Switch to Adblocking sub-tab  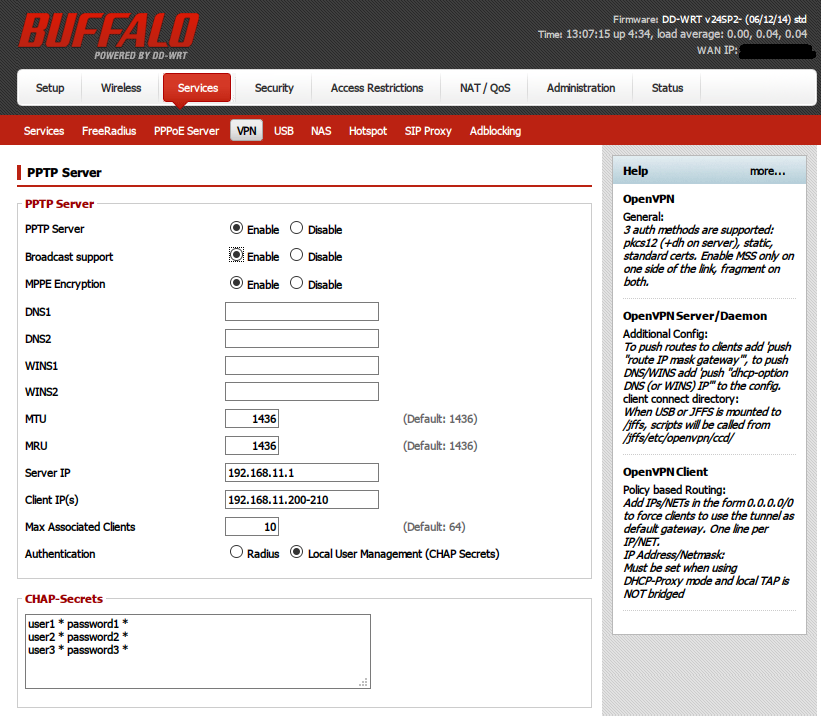click(x=495, y=131)
